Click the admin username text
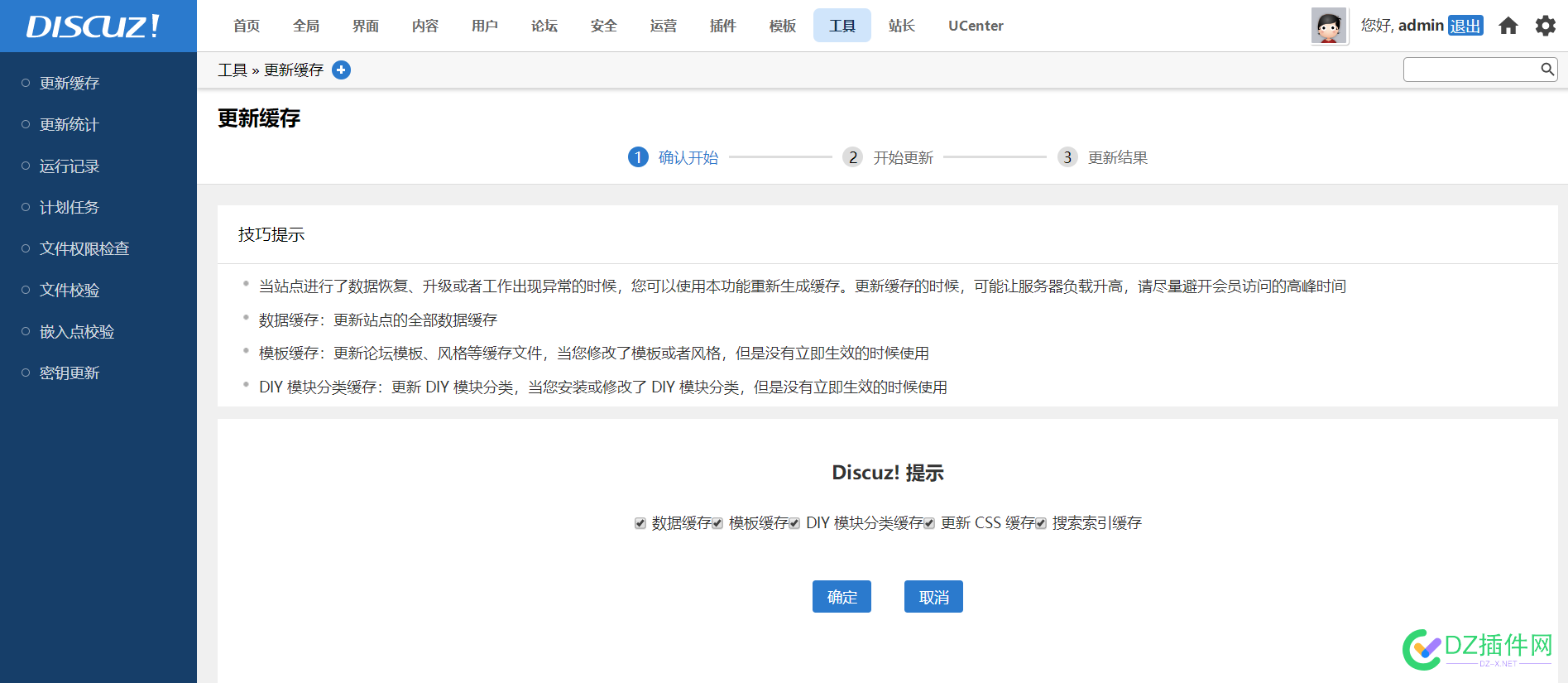The height and width of the screenshot is (683, 1568). point(1421,26)
